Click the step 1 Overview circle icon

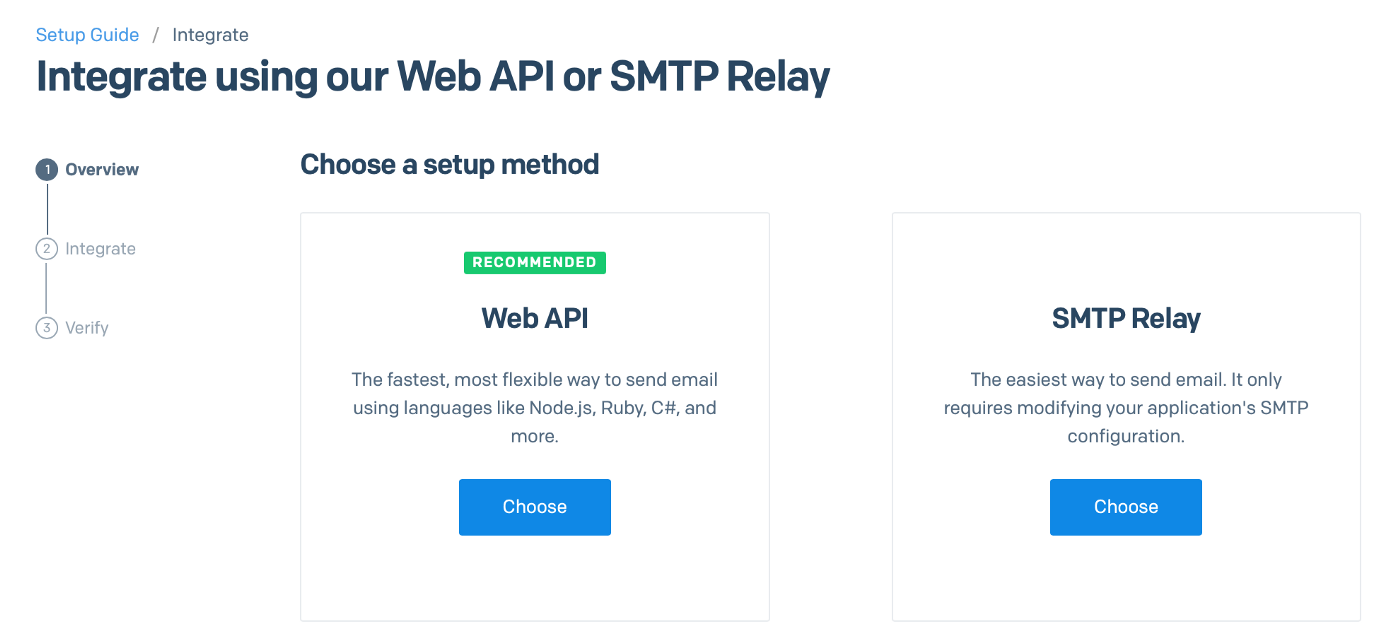[x=47, y=170]
